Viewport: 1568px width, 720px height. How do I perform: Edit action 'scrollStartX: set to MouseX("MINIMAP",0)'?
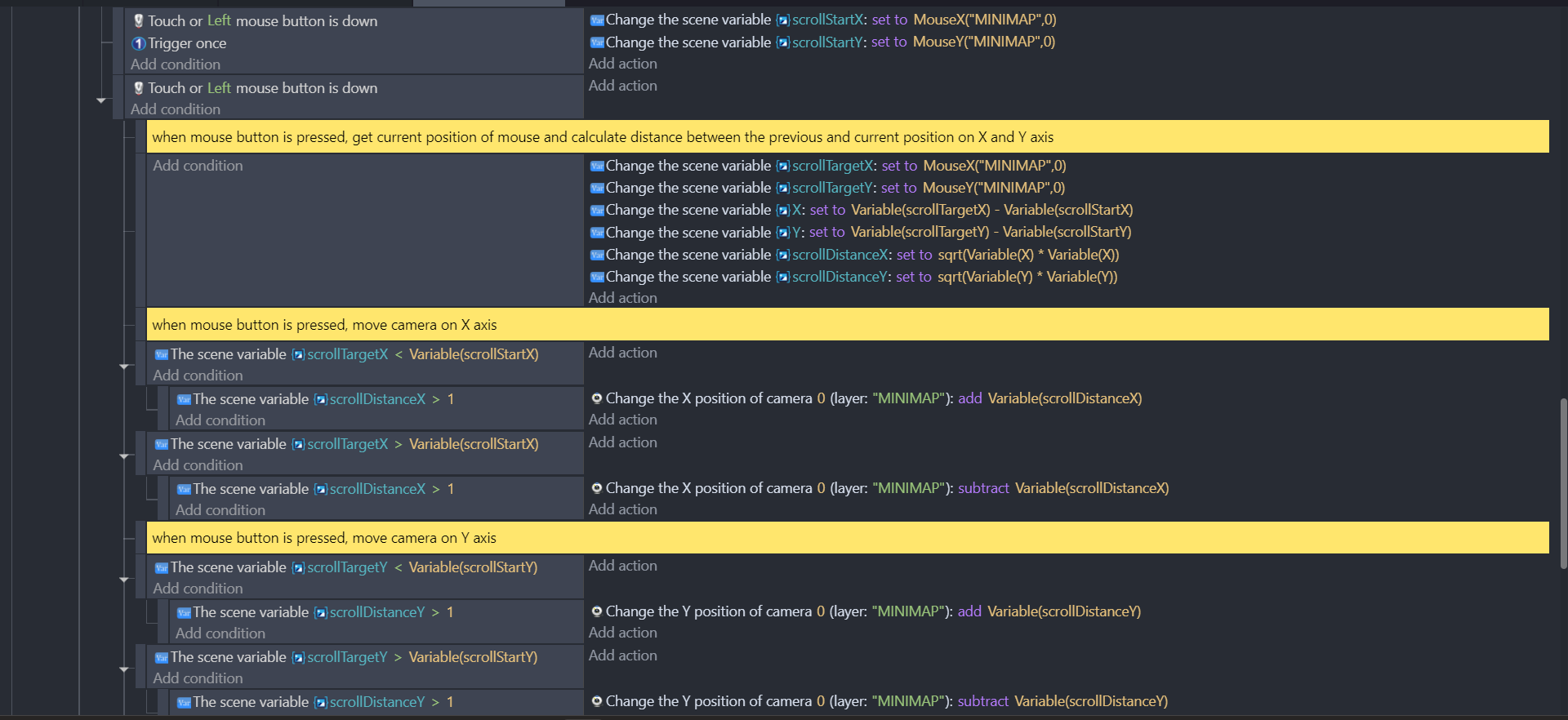pos(823,20)
